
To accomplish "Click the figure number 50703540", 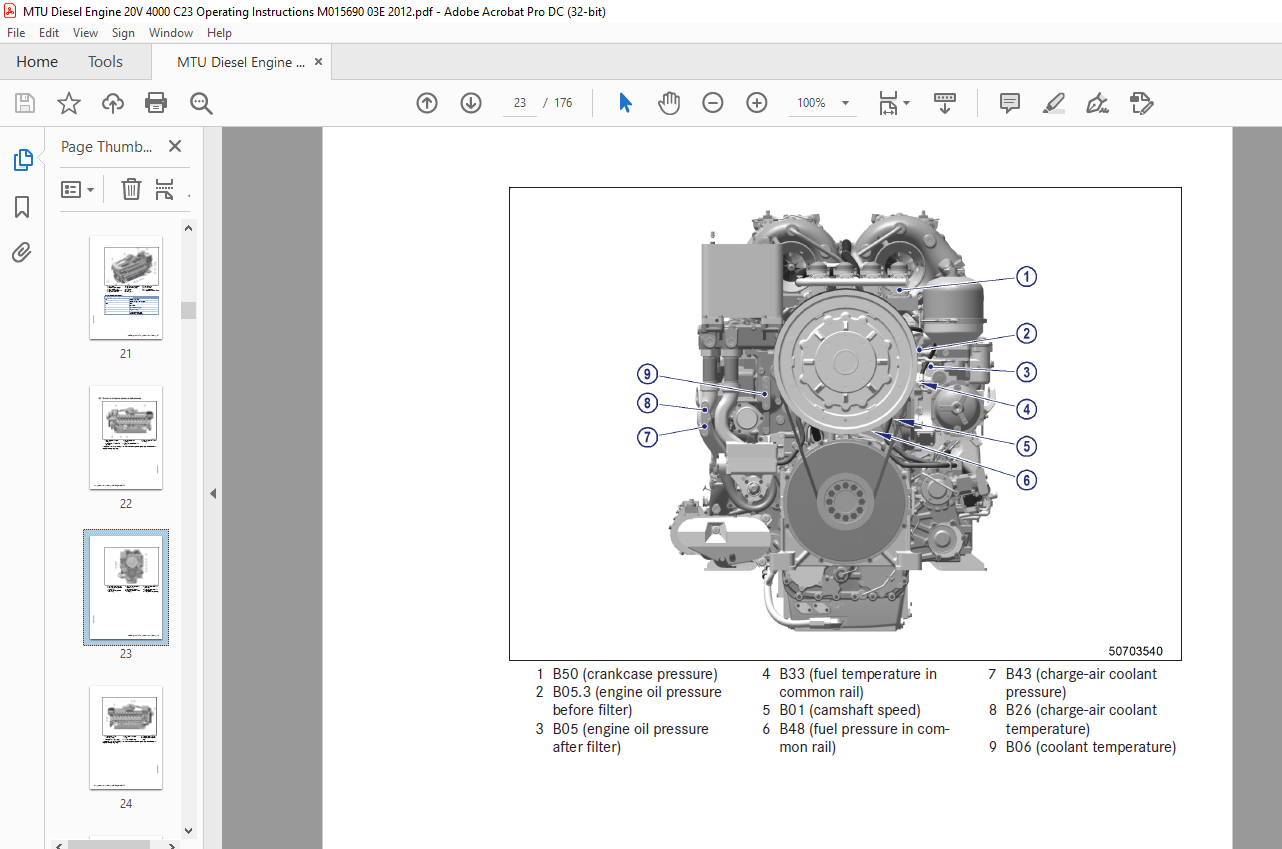I will click(1136, 651).
